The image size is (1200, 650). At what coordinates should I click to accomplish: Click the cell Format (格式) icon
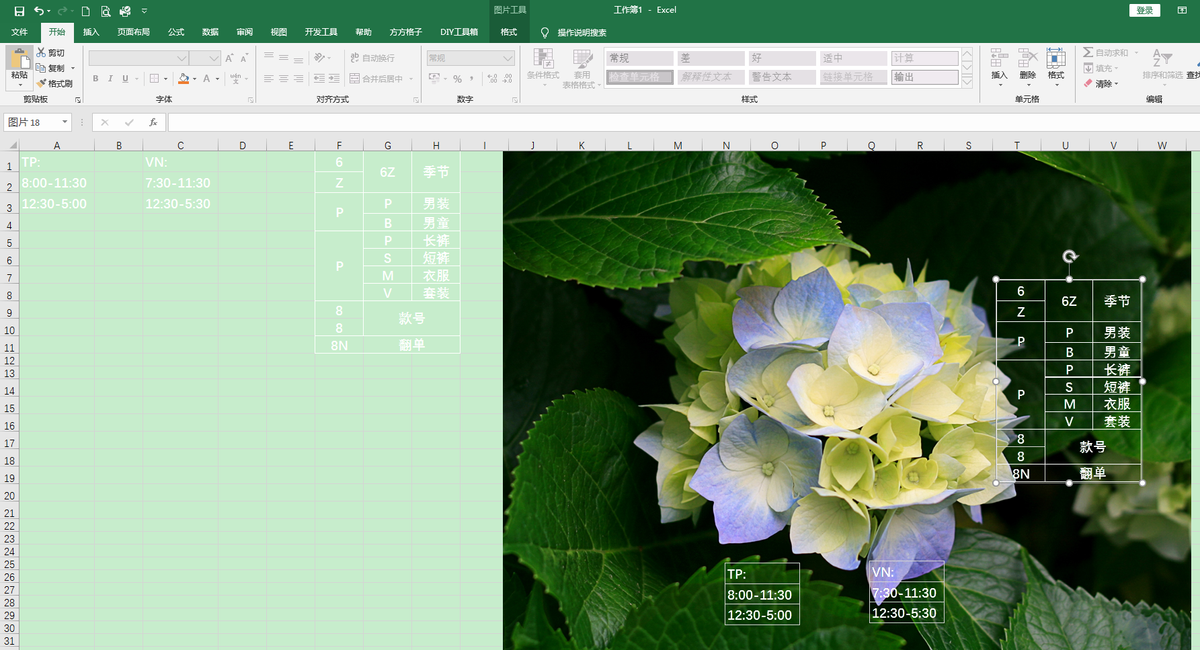[1055, 58]
